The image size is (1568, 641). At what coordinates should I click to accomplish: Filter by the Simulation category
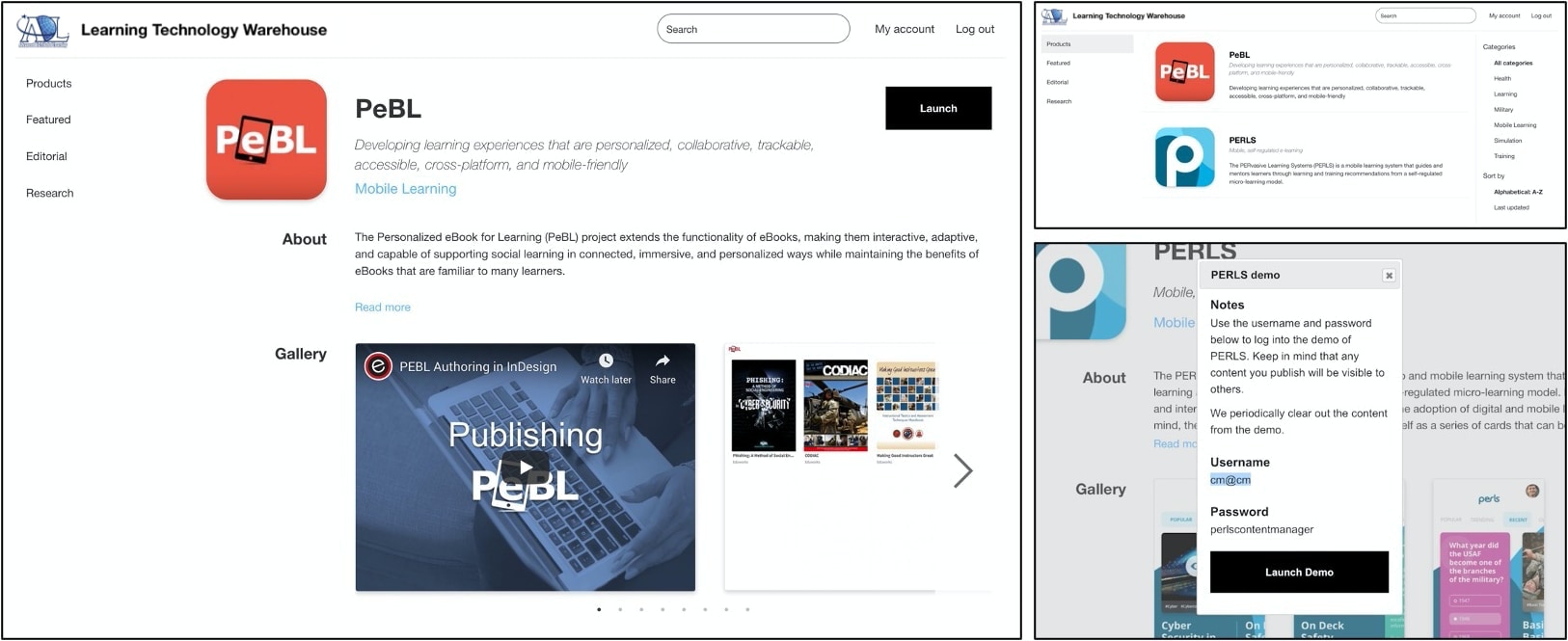(x=1507, y=141)
